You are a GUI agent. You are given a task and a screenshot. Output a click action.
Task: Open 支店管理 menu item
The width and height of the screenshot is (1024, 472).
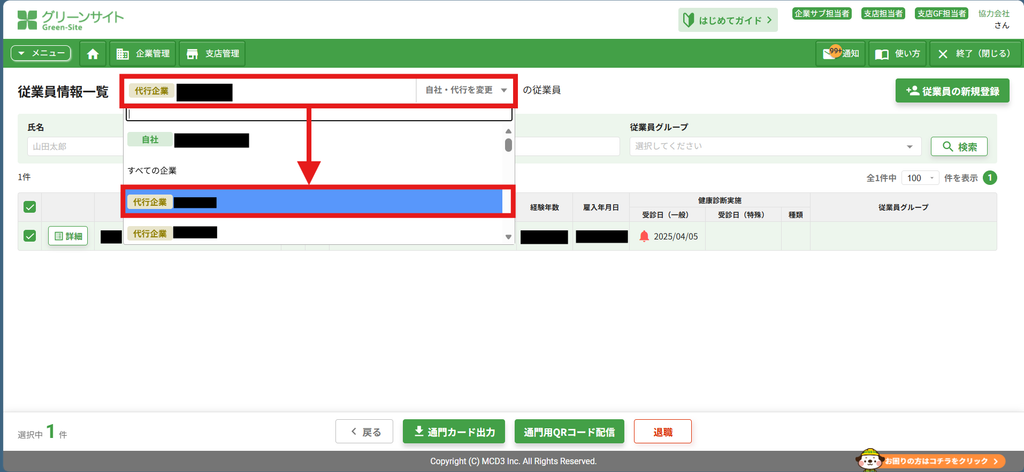(x=212, y=54)
